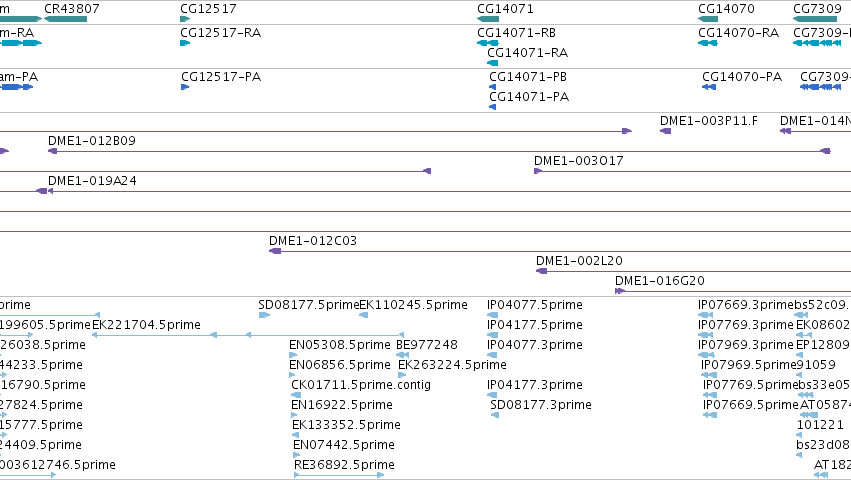Select the SD08177.5prime EST label
The width and height of the screenshot is (851, 480).
point(309,305)
